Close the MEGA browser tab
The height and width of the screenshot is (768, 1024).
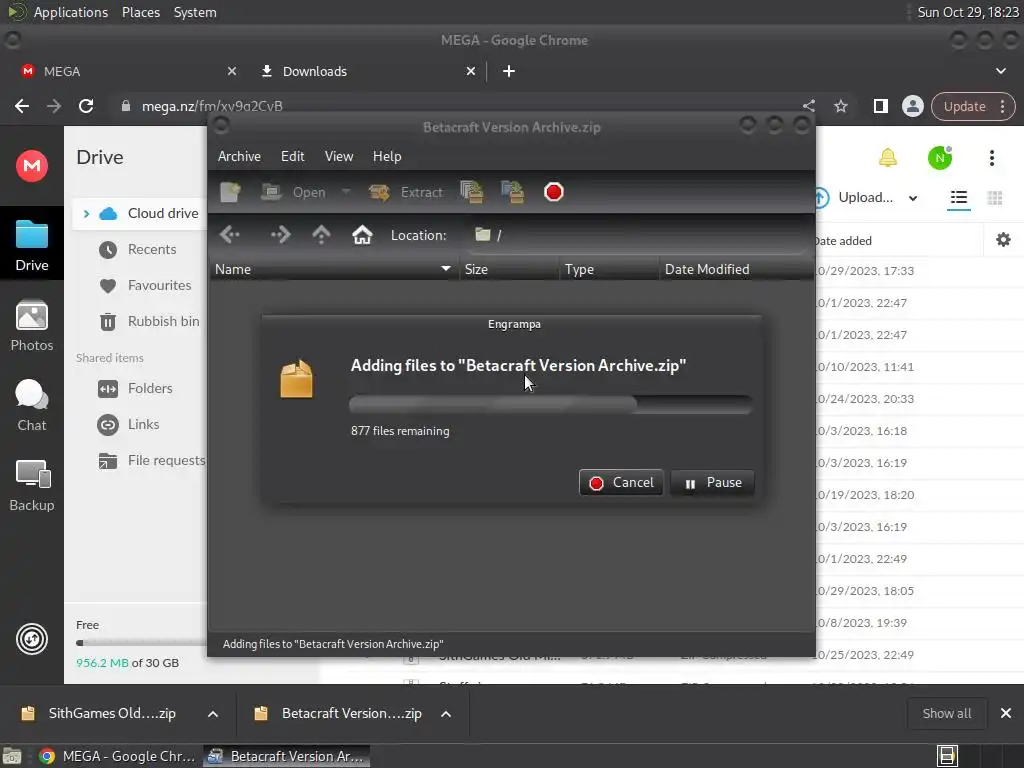click(x=232, y=71)
